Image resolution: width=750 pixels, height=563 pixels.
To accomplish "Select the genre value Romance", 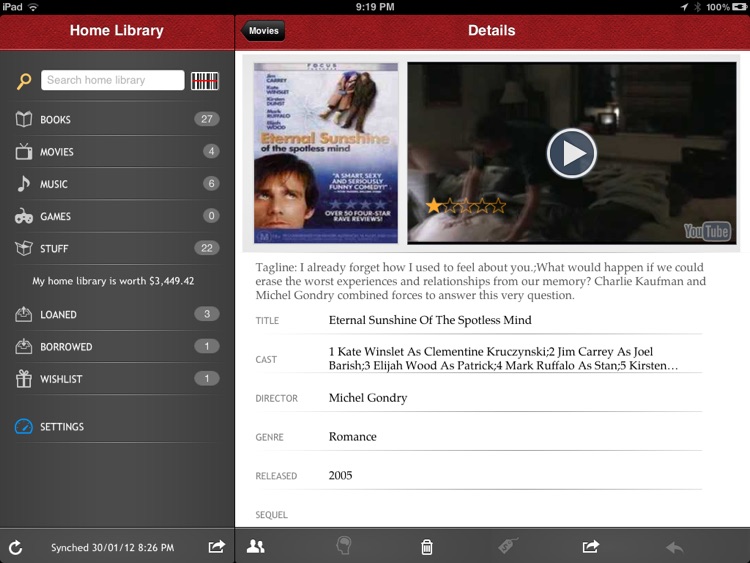I will [x=353, y=437].
